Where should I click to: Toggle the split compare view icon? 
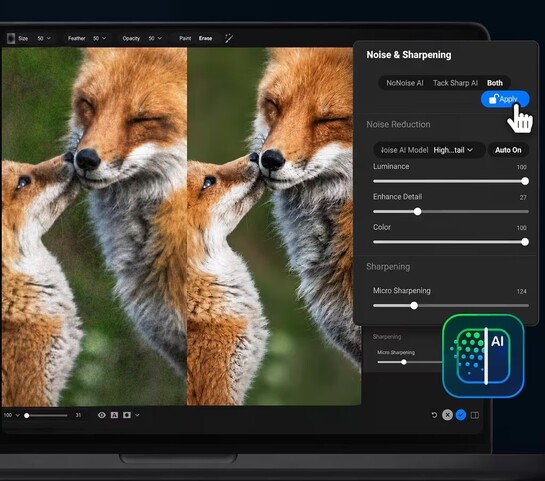tap(475, 415)
